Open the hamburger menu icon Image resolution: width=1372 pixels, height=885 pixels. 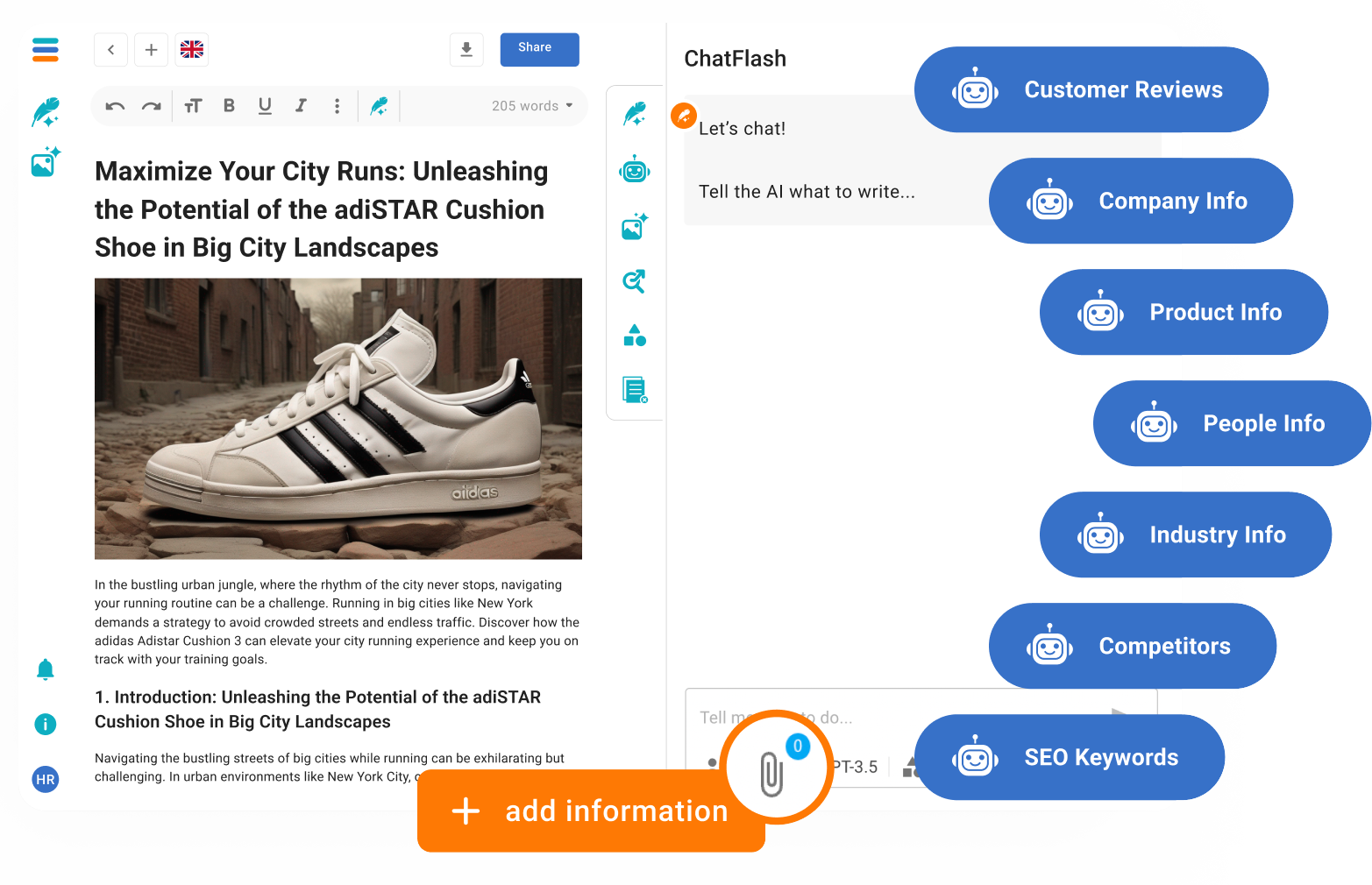(46, 50)
